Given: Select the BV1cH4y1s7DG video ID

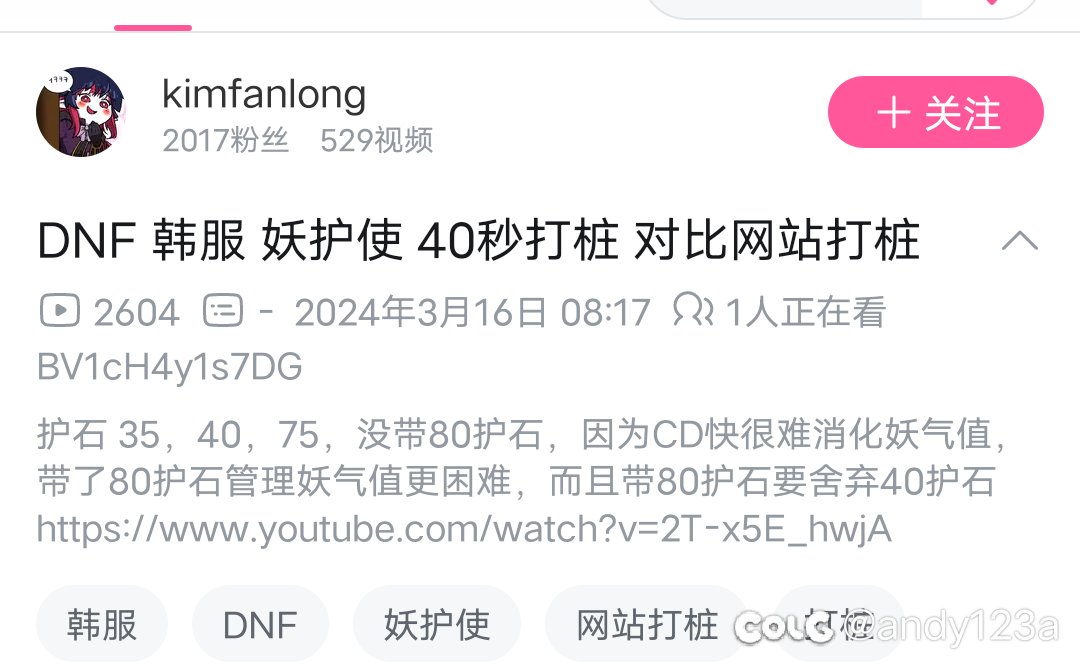Looking at the screenshot, I should point(169,366).
